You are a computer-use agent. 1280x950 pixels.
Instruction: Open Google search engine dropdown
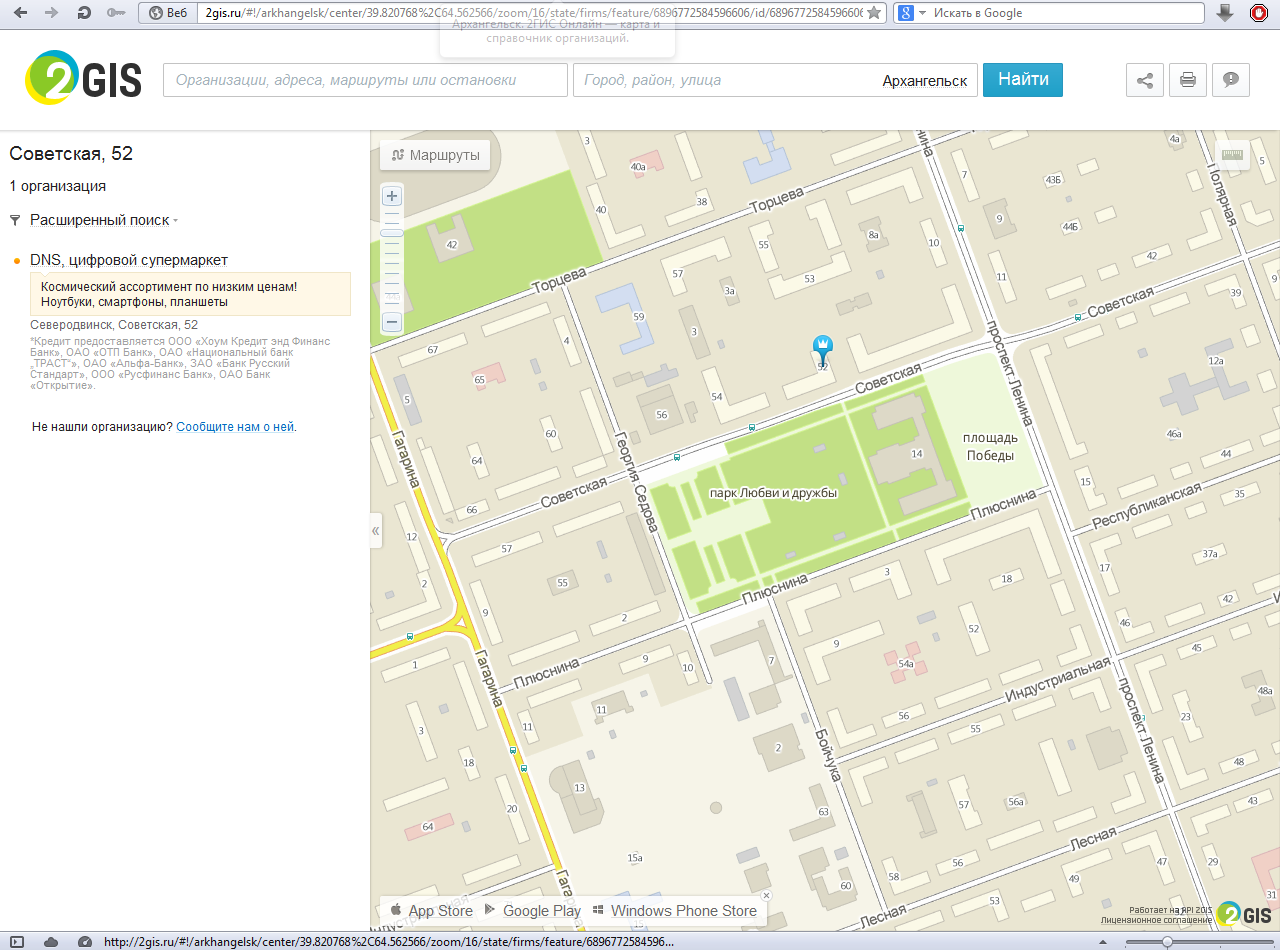[912, 13]
